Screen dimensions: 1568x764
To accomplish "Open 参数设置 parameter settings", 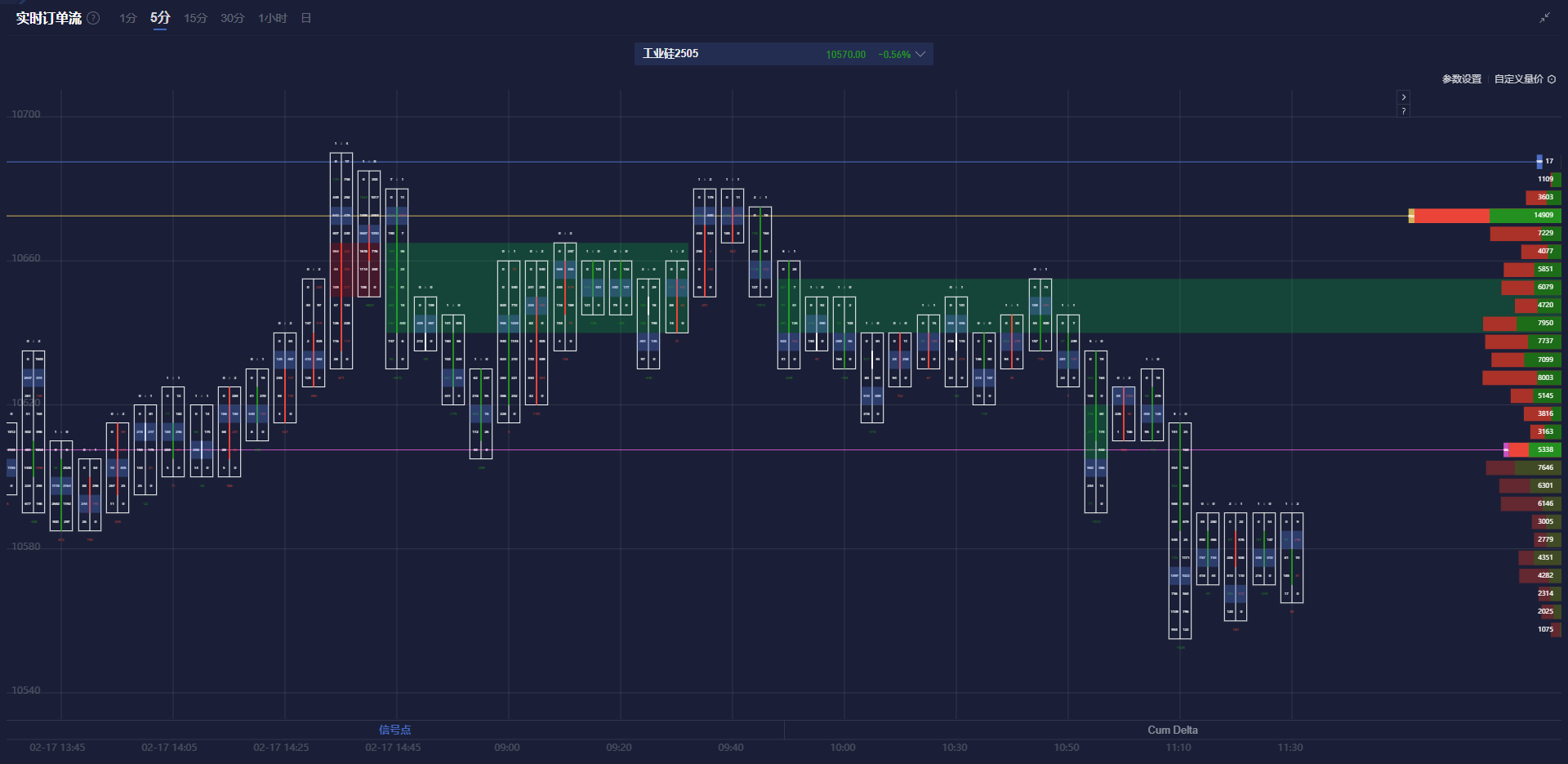I will pyautogui.click(x=1460, y=79).
